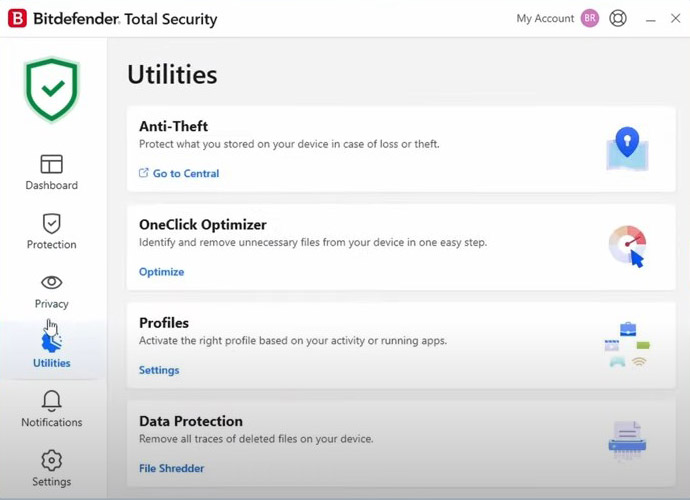Viewport: 690px width, 500px height.
Task: Select the Utilities sidebar item
Action: pos(51,350)
